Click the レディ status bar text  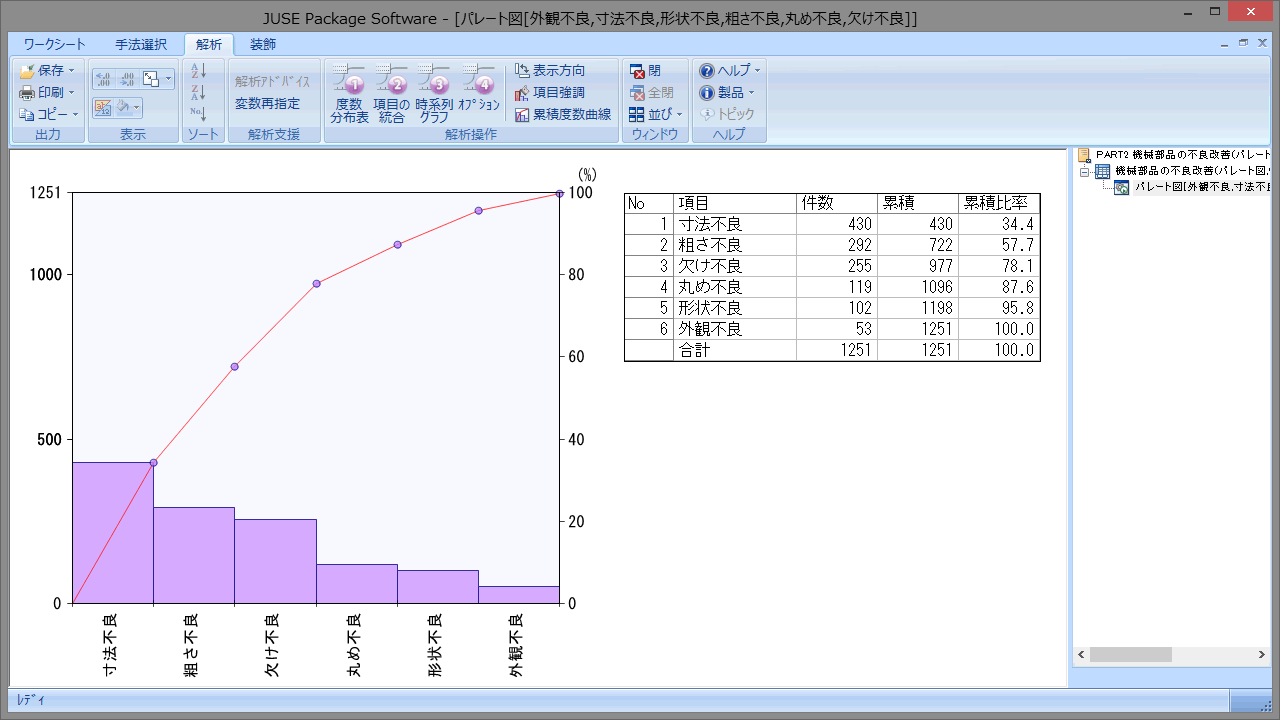[30, 700]
